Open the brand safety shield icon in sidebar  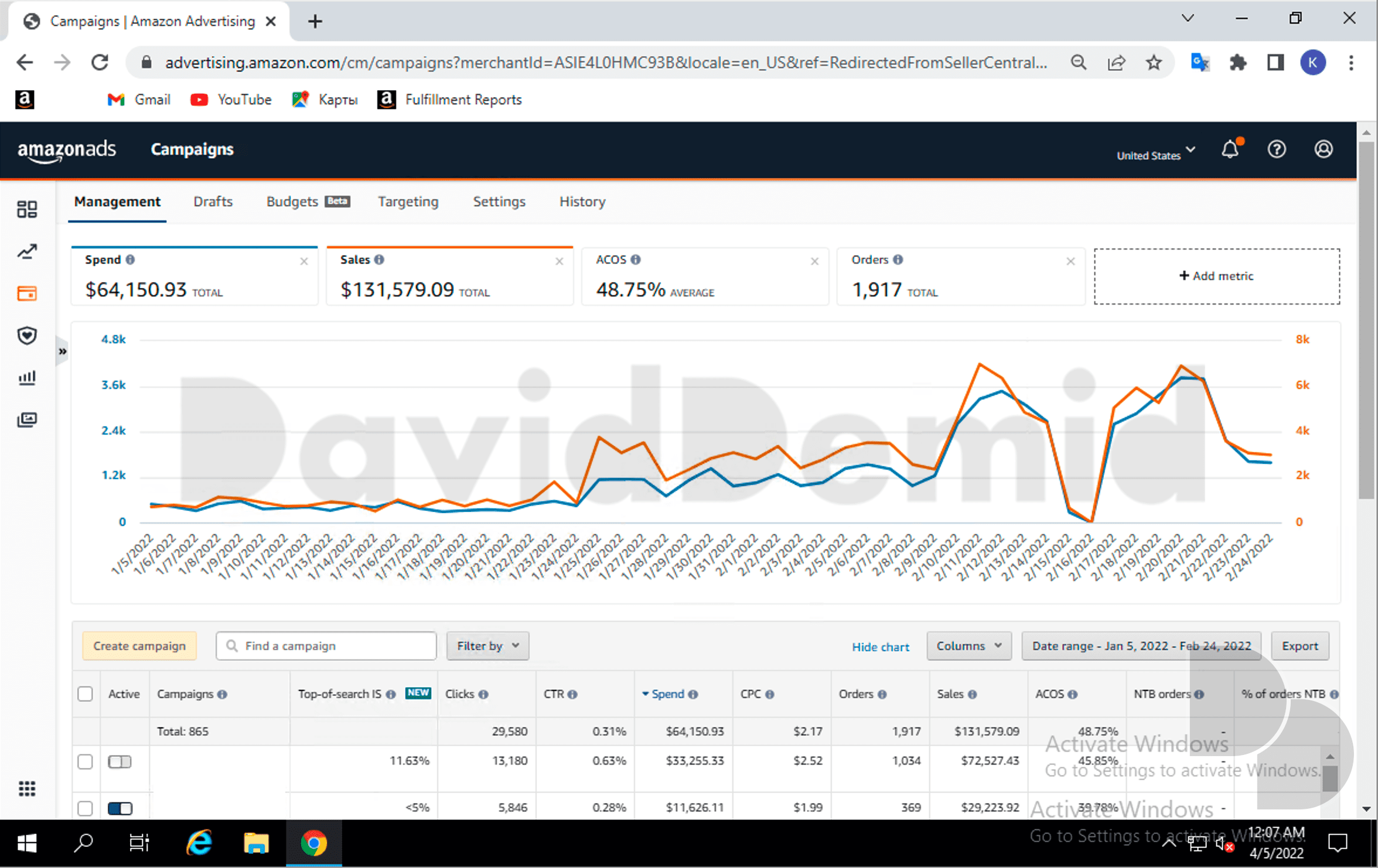pos(27,336)
